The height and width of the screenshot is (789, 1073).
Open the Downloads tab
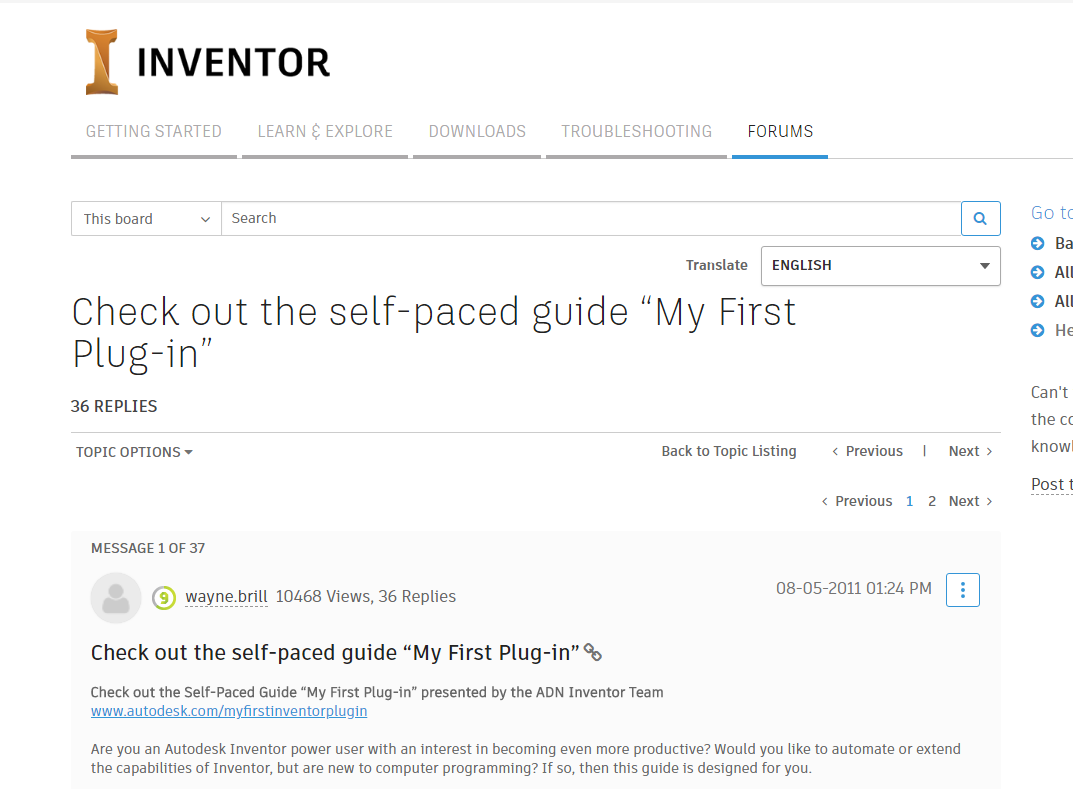tap(477, 131)
